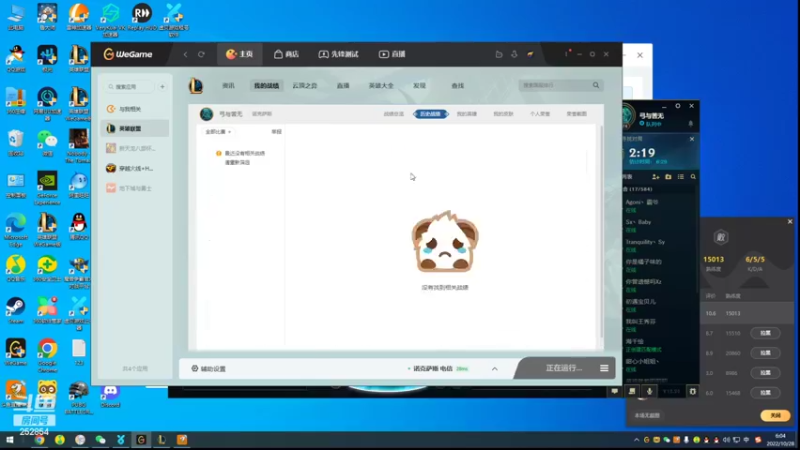
Task: Click 投票 button in the 15510 row
Action: click(765, 333)
